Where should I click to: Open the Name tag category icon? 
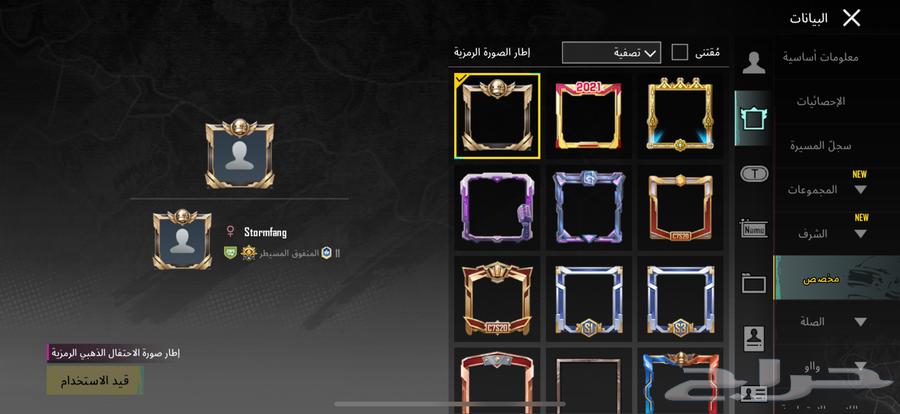[754, 229]
